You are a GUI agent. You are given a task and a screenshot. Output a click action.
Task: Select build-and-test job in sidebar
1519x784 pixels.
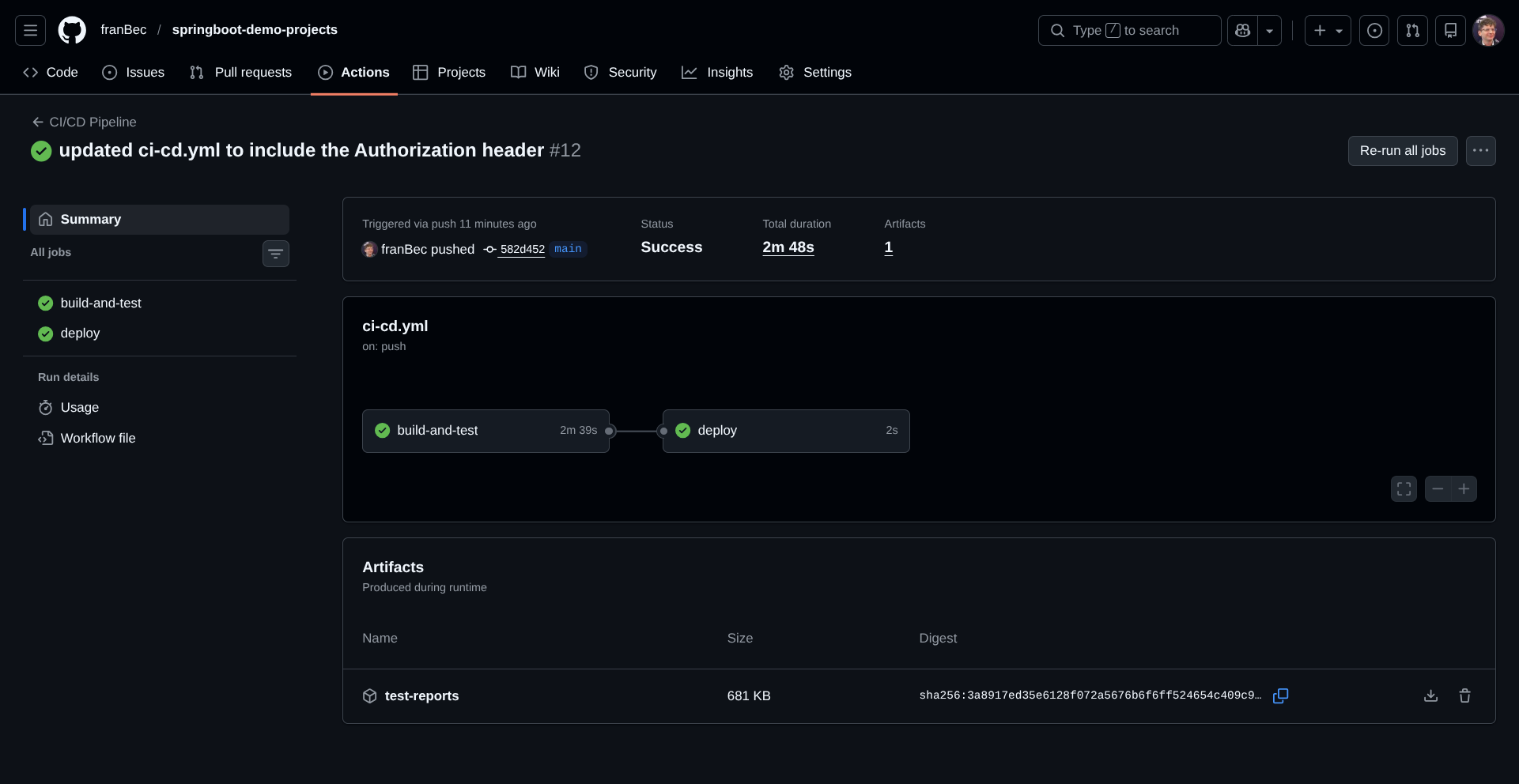coord(100,303)
